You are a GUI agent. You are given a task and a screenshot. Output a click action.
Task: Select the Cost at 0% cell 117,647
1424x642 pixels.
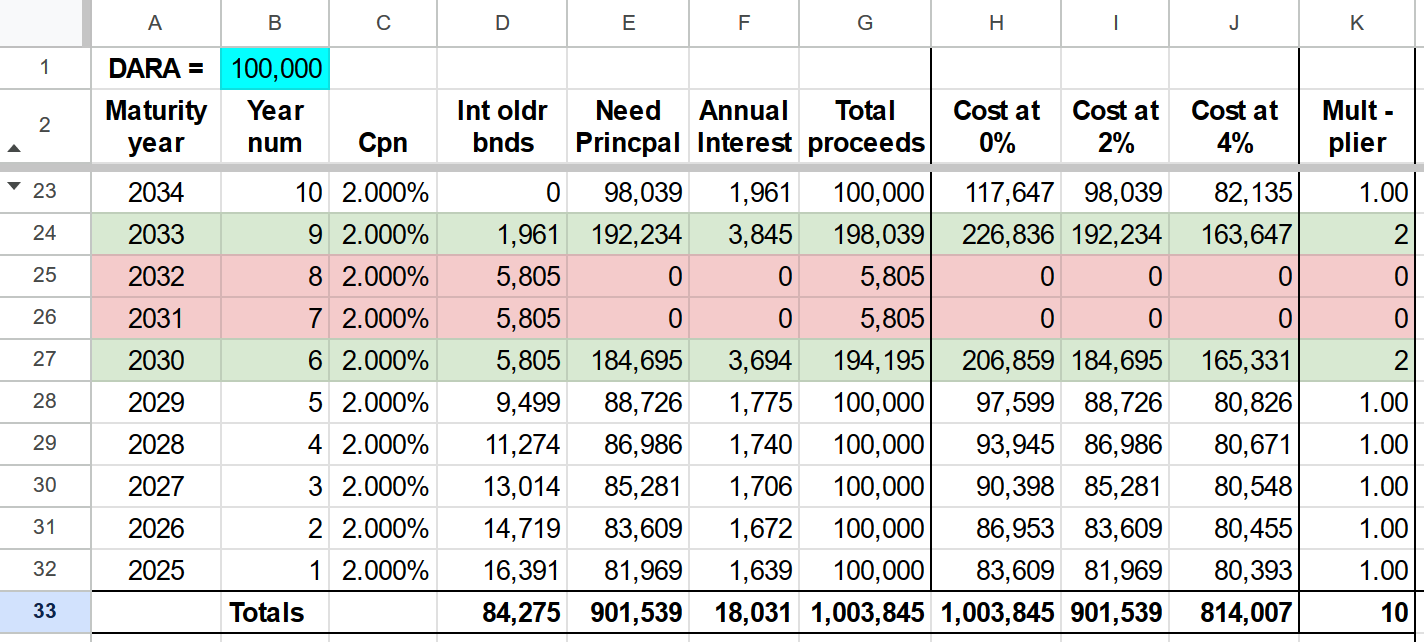click(x=997, y=192)
